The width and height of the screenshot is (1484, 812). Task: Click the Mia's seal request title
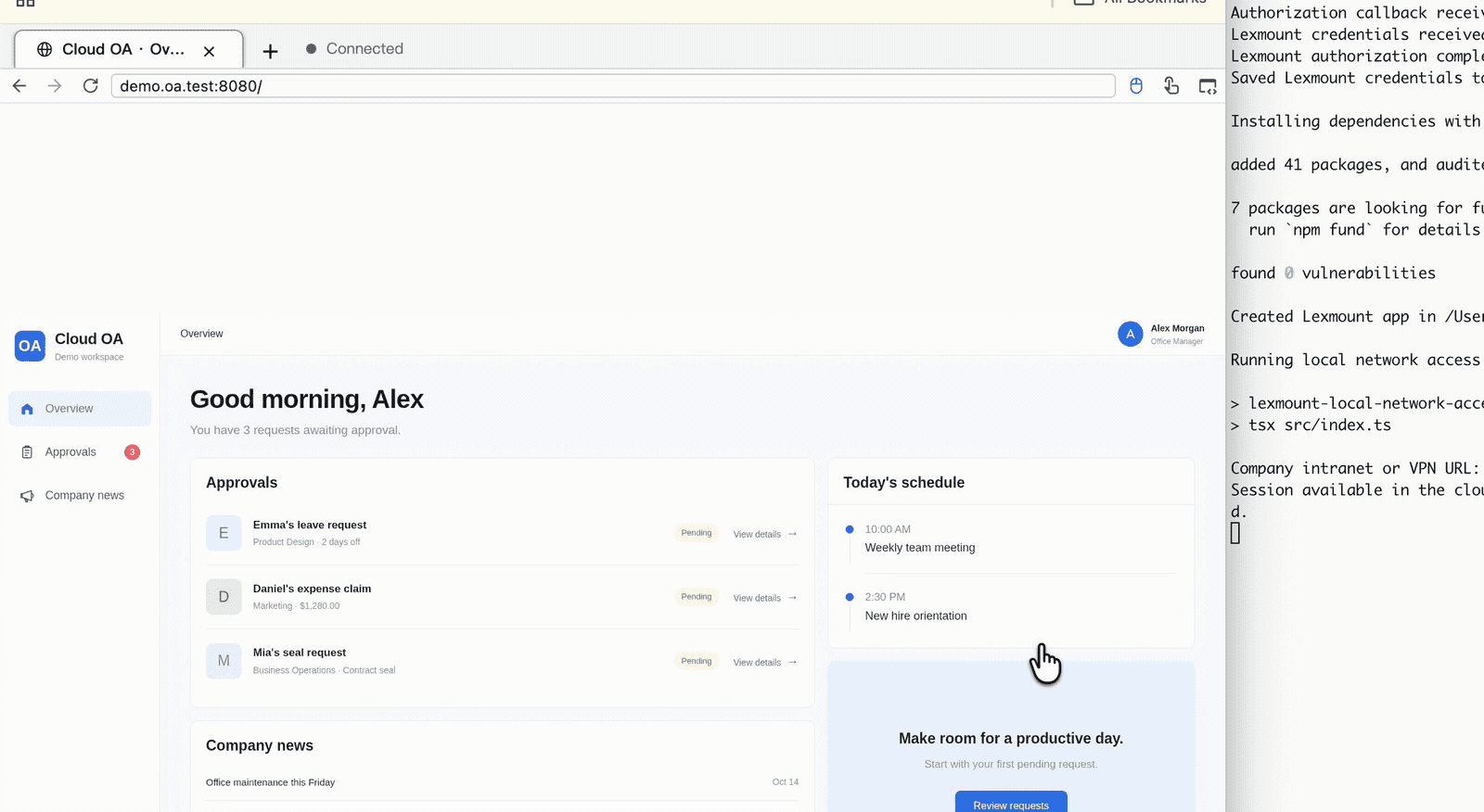pos(300,653)
